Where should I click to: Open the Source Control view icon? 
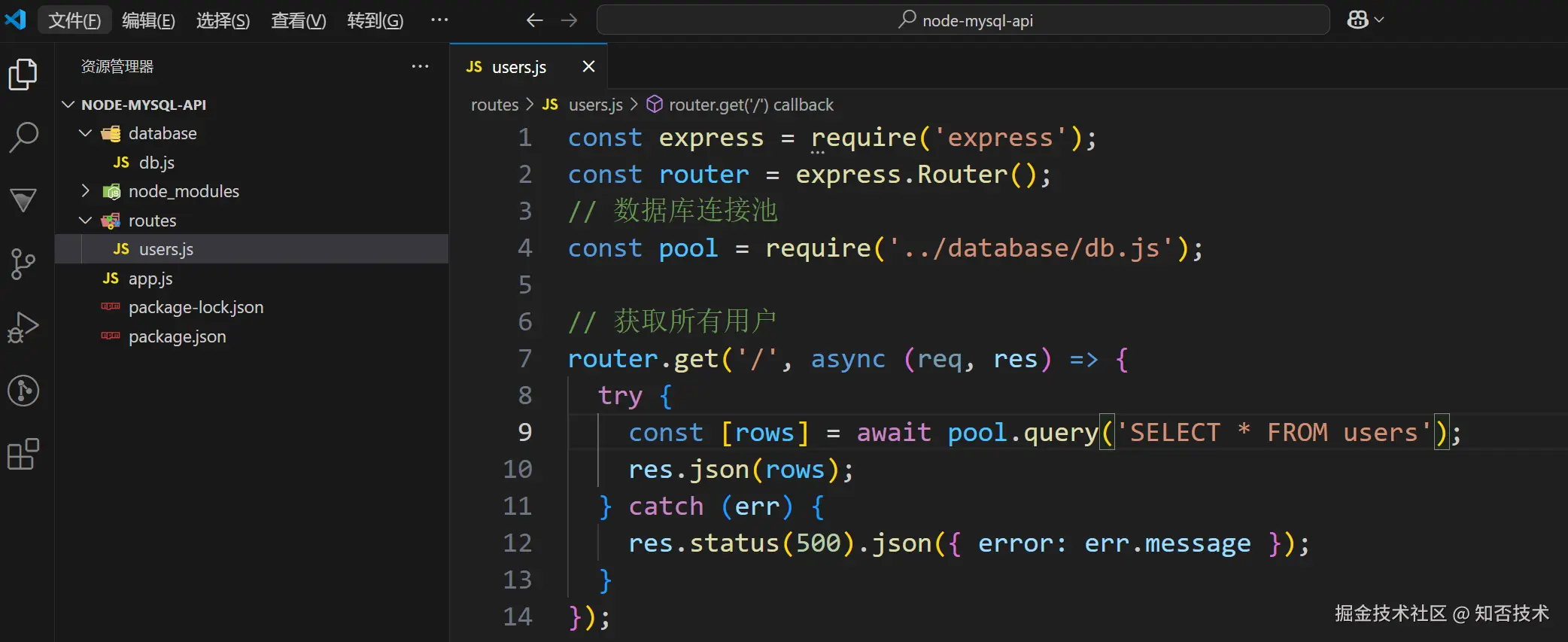(23, 264)
